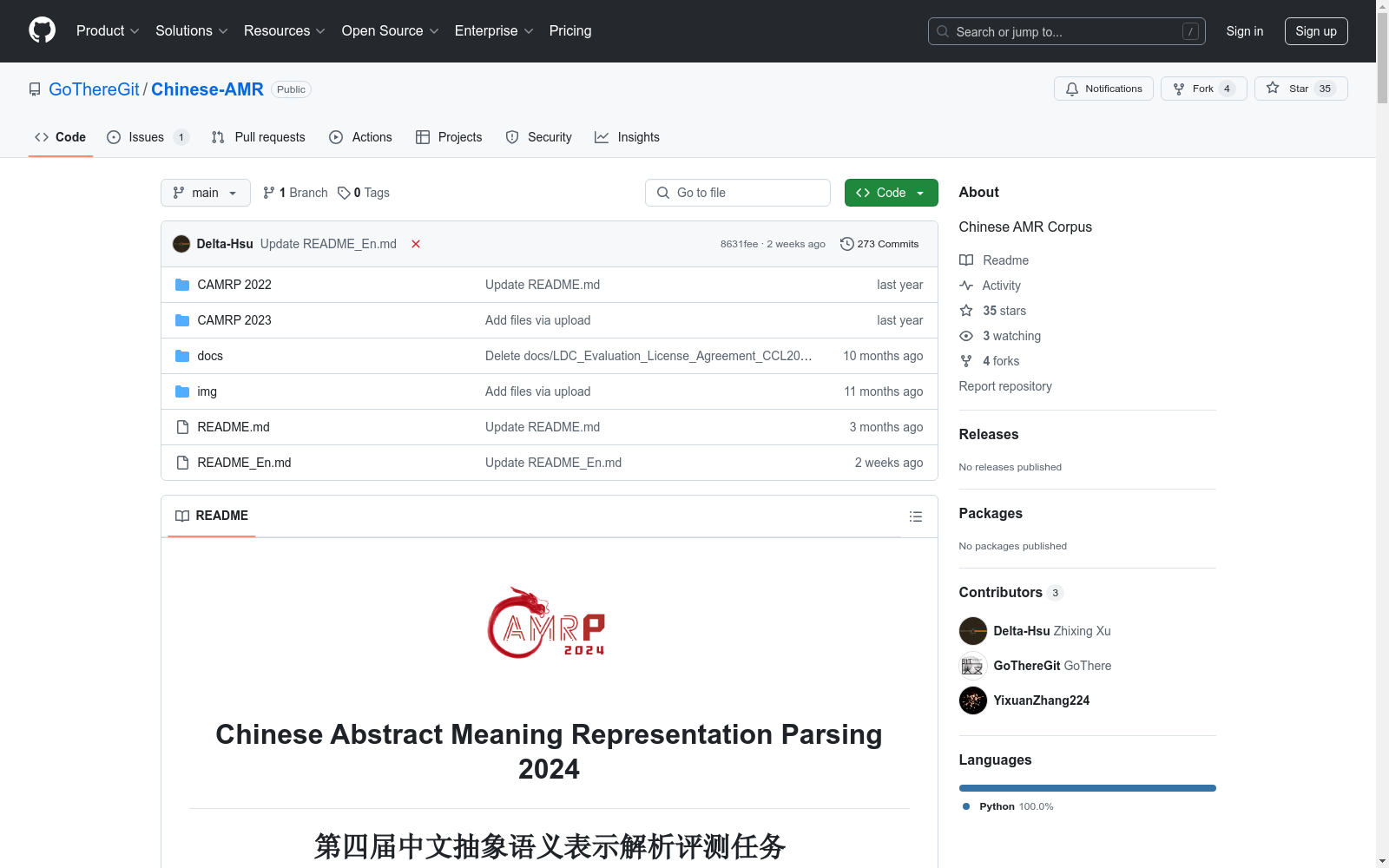Click Report repository link
Screen dimensions: 1389x868
point(1005,386)
